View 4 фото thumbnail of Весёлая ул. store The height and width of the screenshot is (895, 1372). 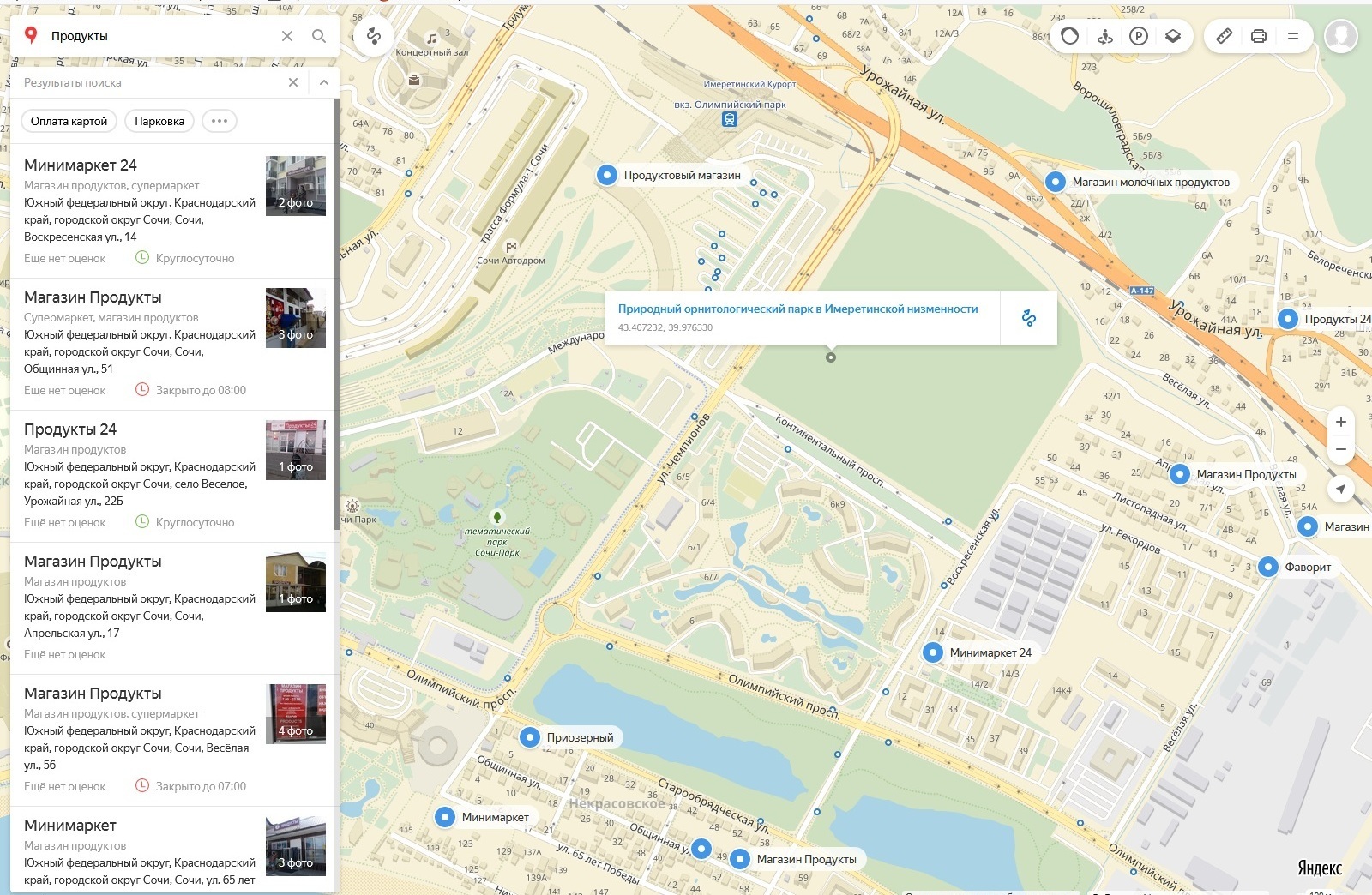tap(296, 713)
